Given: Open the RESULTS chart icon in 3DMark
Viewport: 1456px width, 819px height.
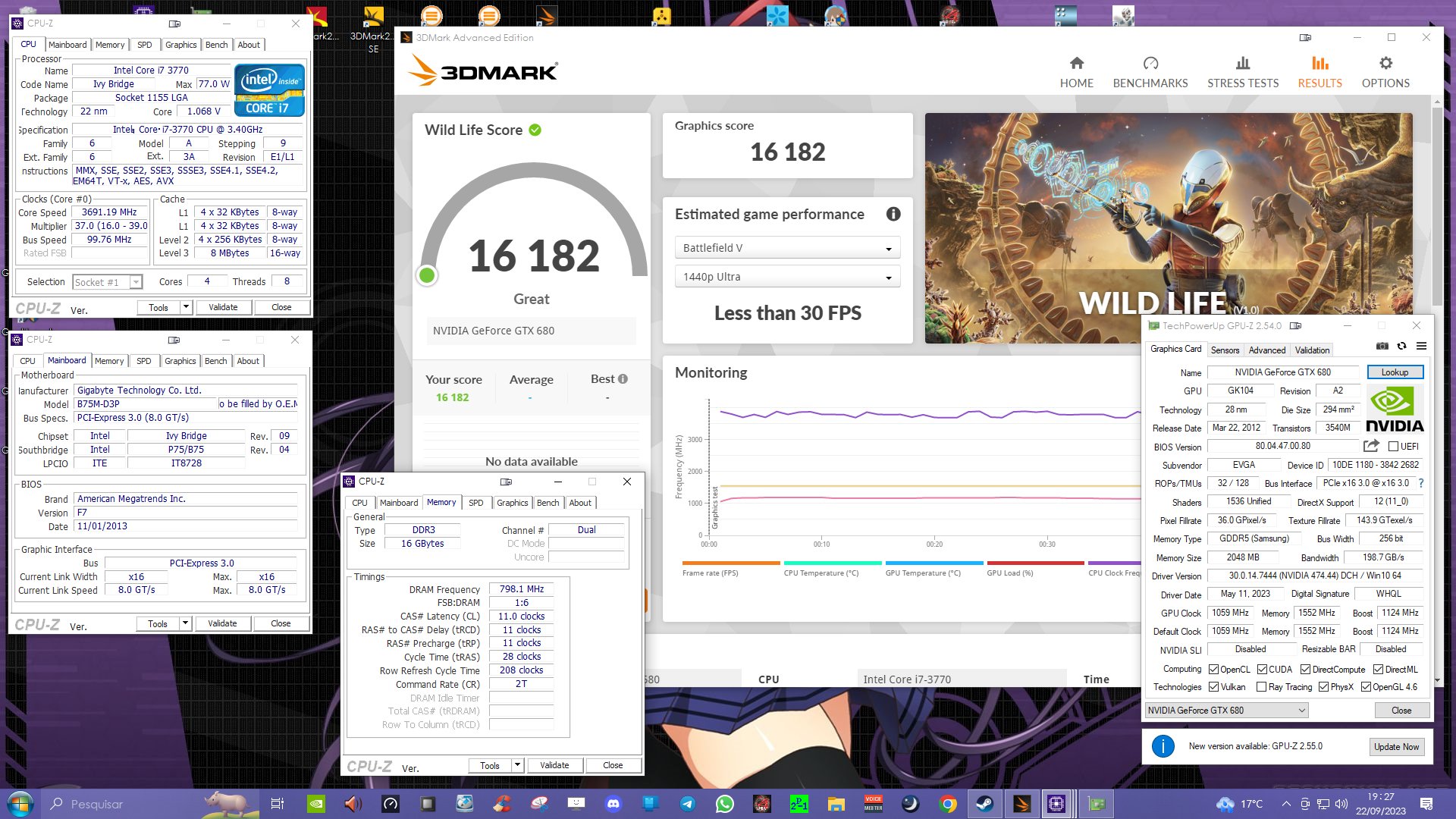Looking at the screenshot, I should (1320, 63).
